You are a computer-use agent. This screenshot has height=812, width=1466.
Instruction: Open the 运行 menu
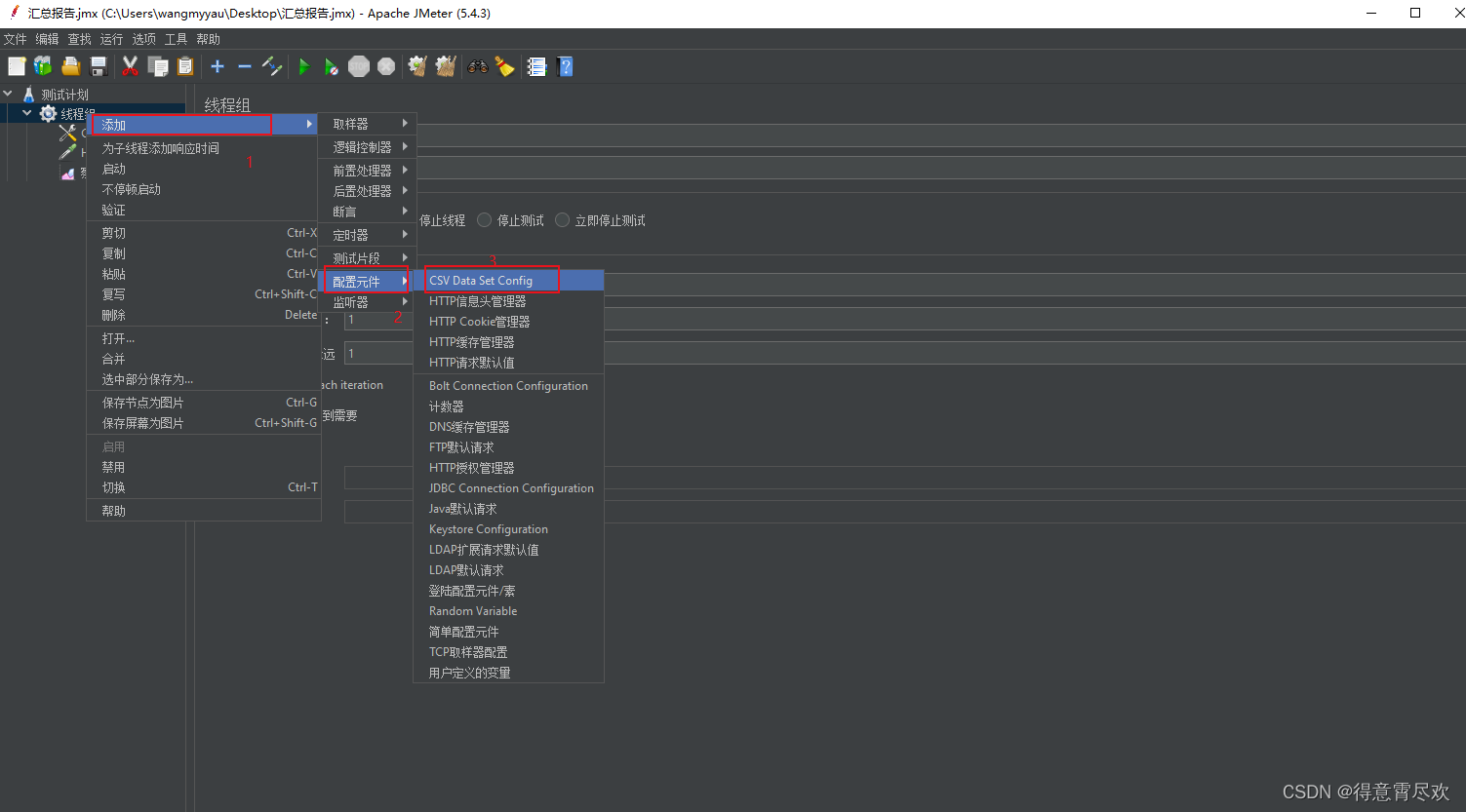(112, 39)
